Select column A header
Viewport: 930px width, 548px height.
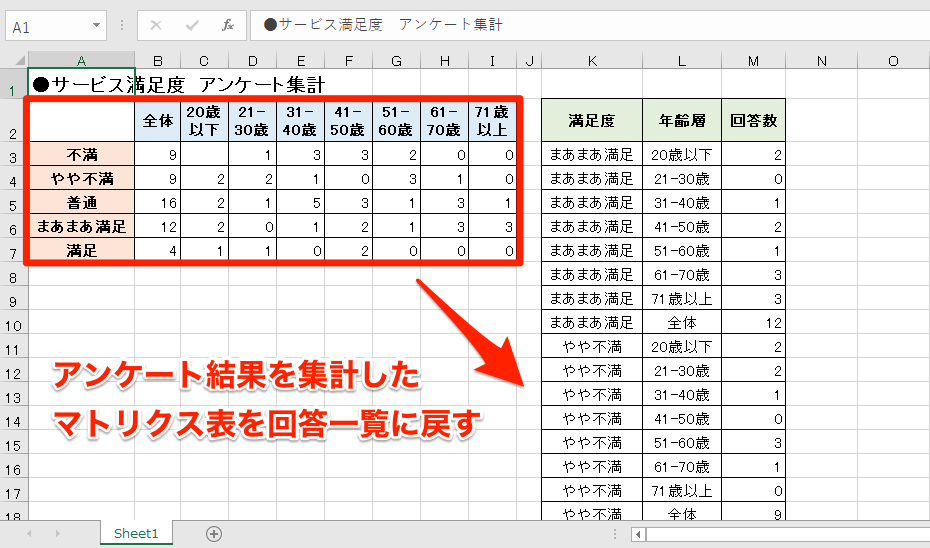click(x=81, y=60)
